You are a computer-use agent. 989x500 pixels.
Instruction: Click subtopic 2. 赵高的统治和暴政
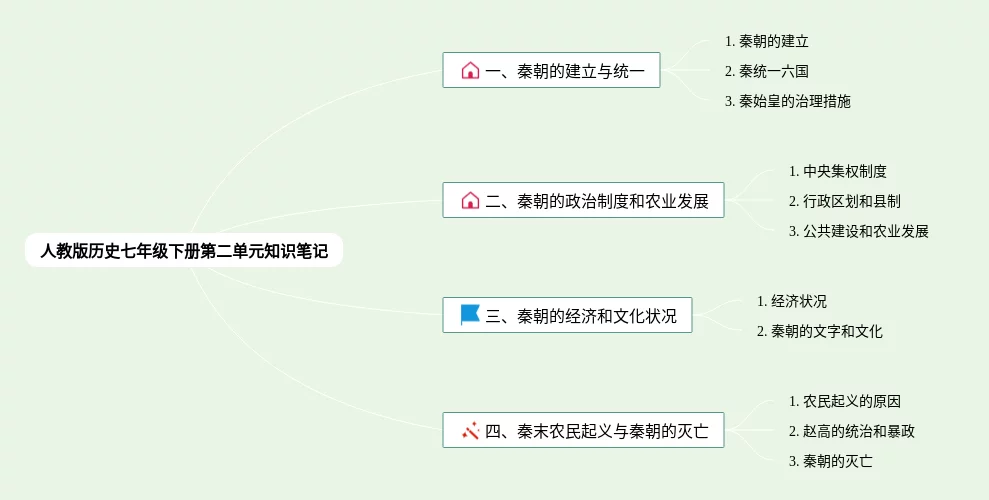[851, 431]
